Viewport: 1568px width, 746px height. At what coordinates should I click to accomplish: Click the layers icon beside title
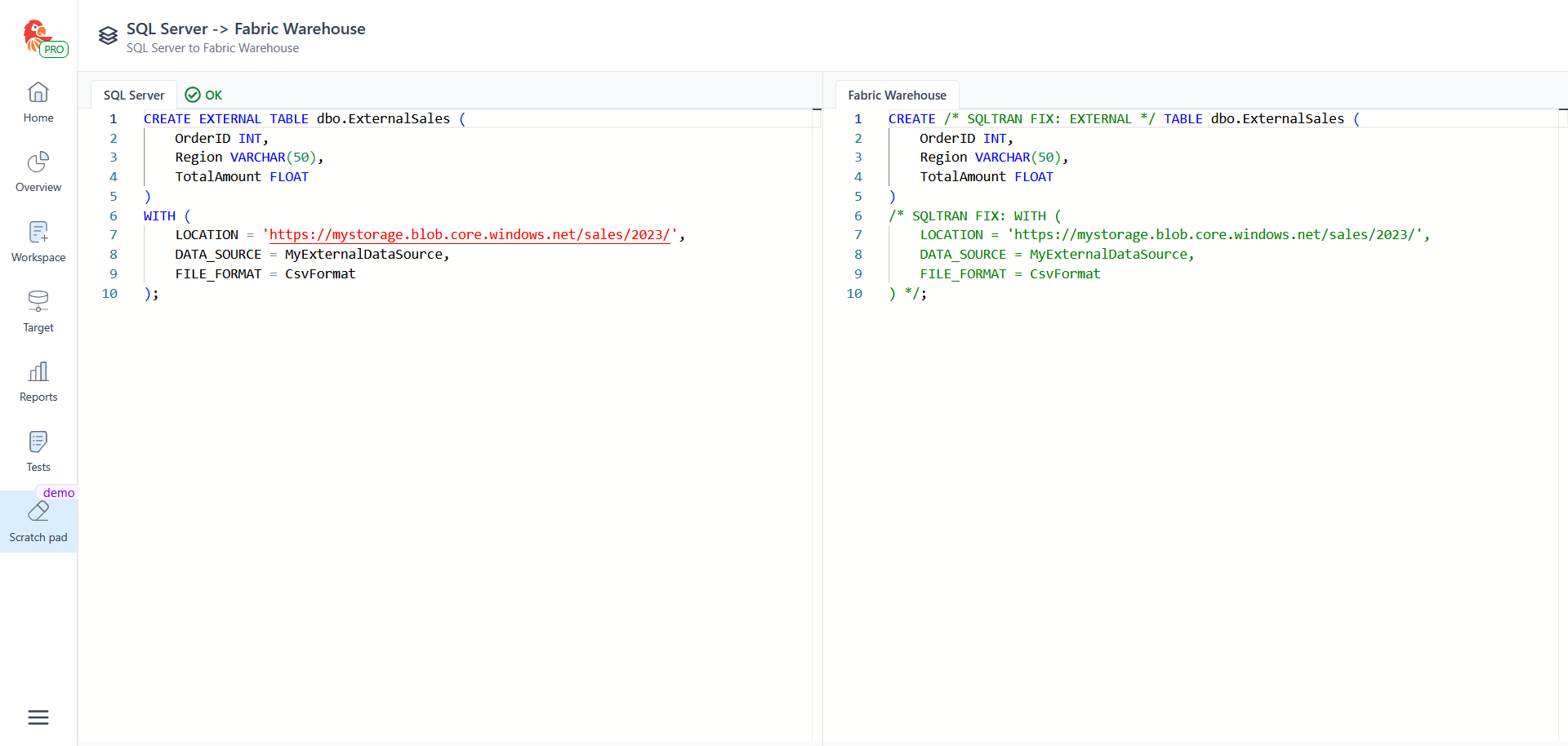(x=108, y=36)
